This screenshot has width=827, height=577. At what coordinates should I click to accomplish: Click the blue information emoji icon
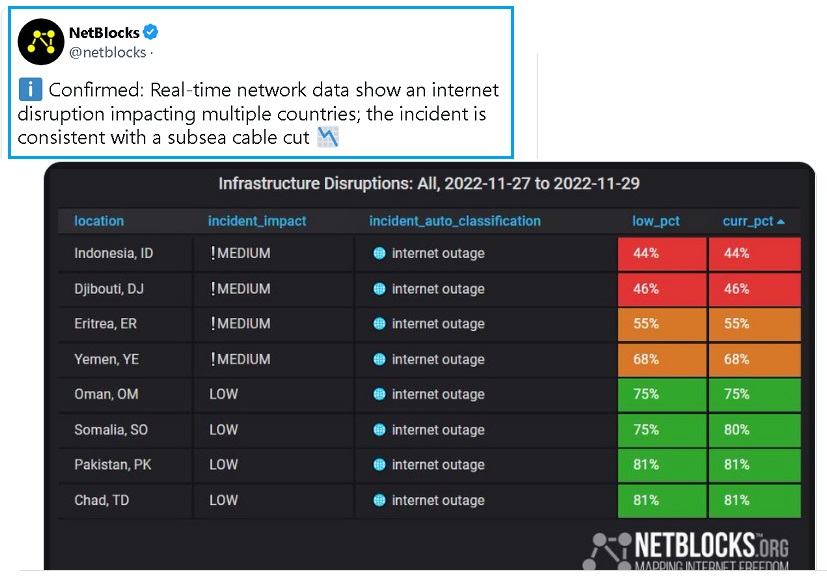coord(30,90)
